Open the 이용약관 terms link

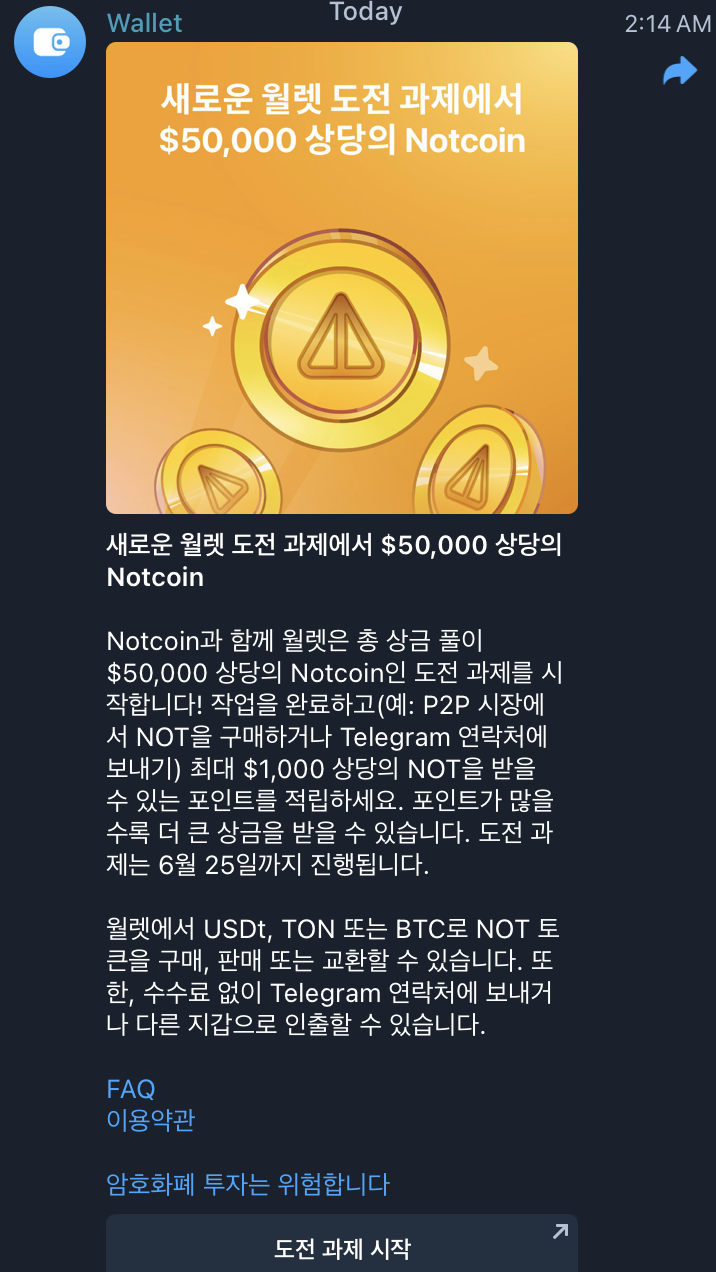pyautogui.click(x=150, y=1120)
